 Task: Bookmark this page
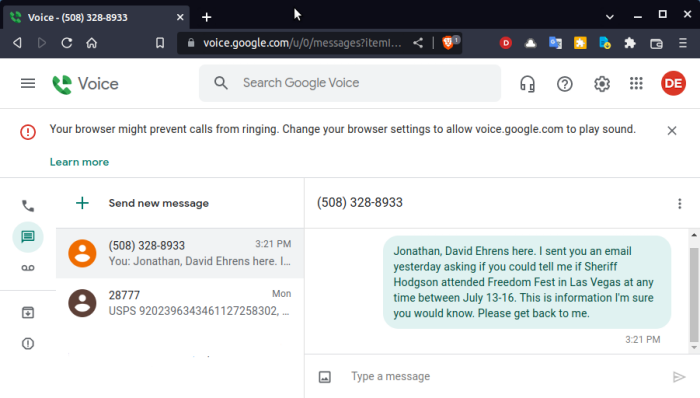(x=160, y=43)
